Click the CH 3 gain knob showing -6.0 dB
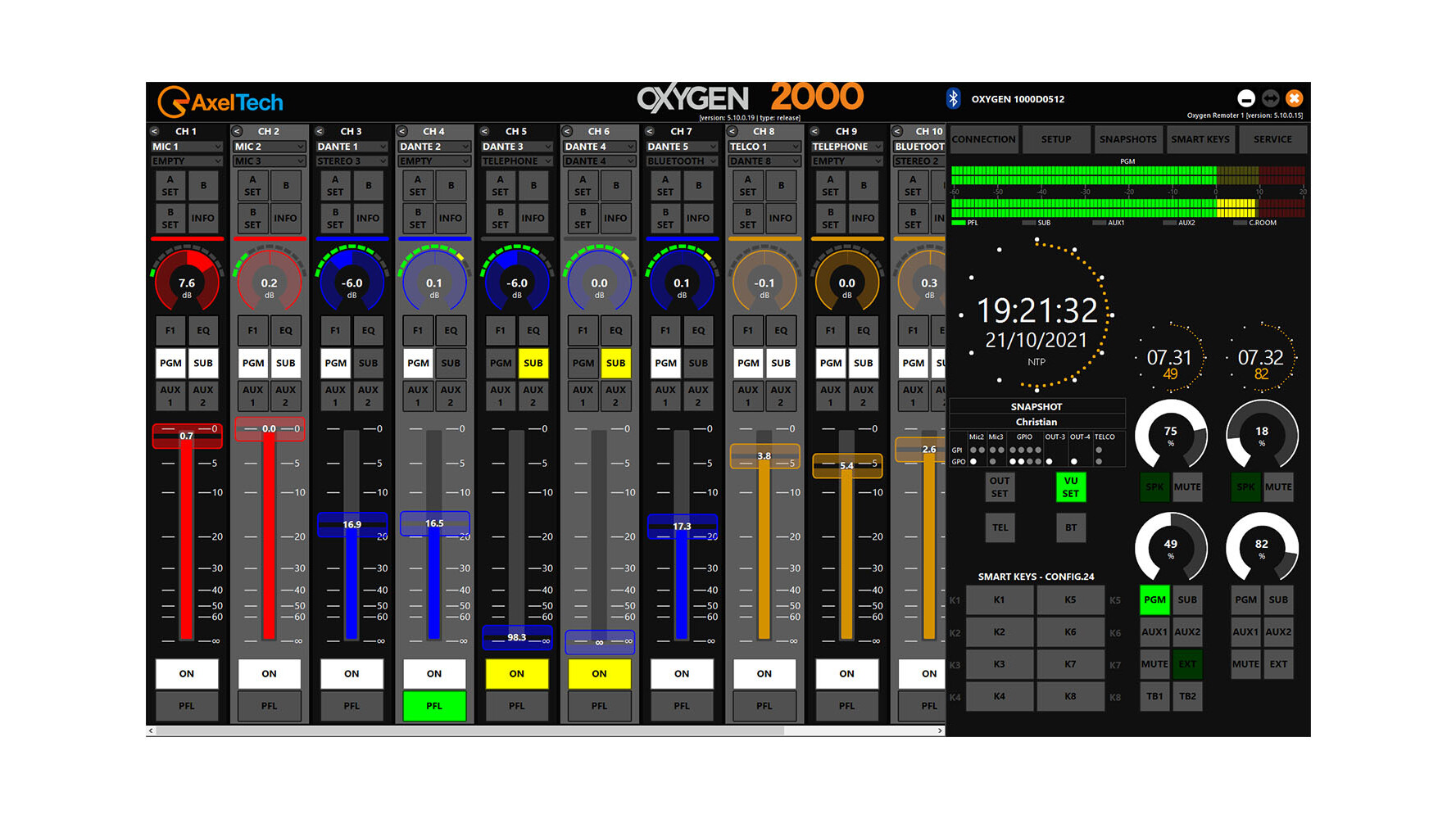The image size is (1456, 819). [352, 283]
